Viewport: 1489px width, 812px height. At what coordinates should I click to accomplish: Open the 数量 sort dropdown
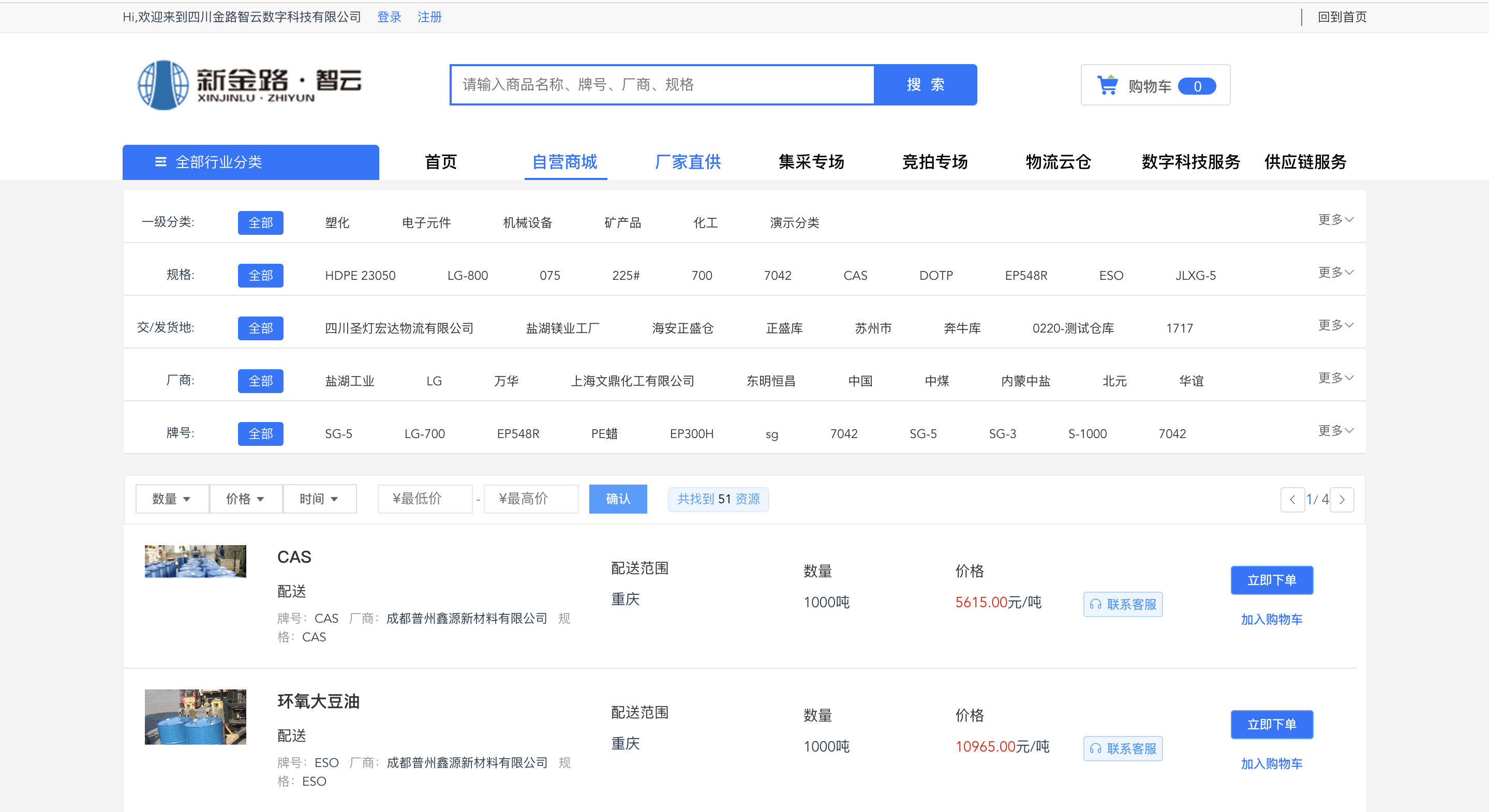coord(172,499)
